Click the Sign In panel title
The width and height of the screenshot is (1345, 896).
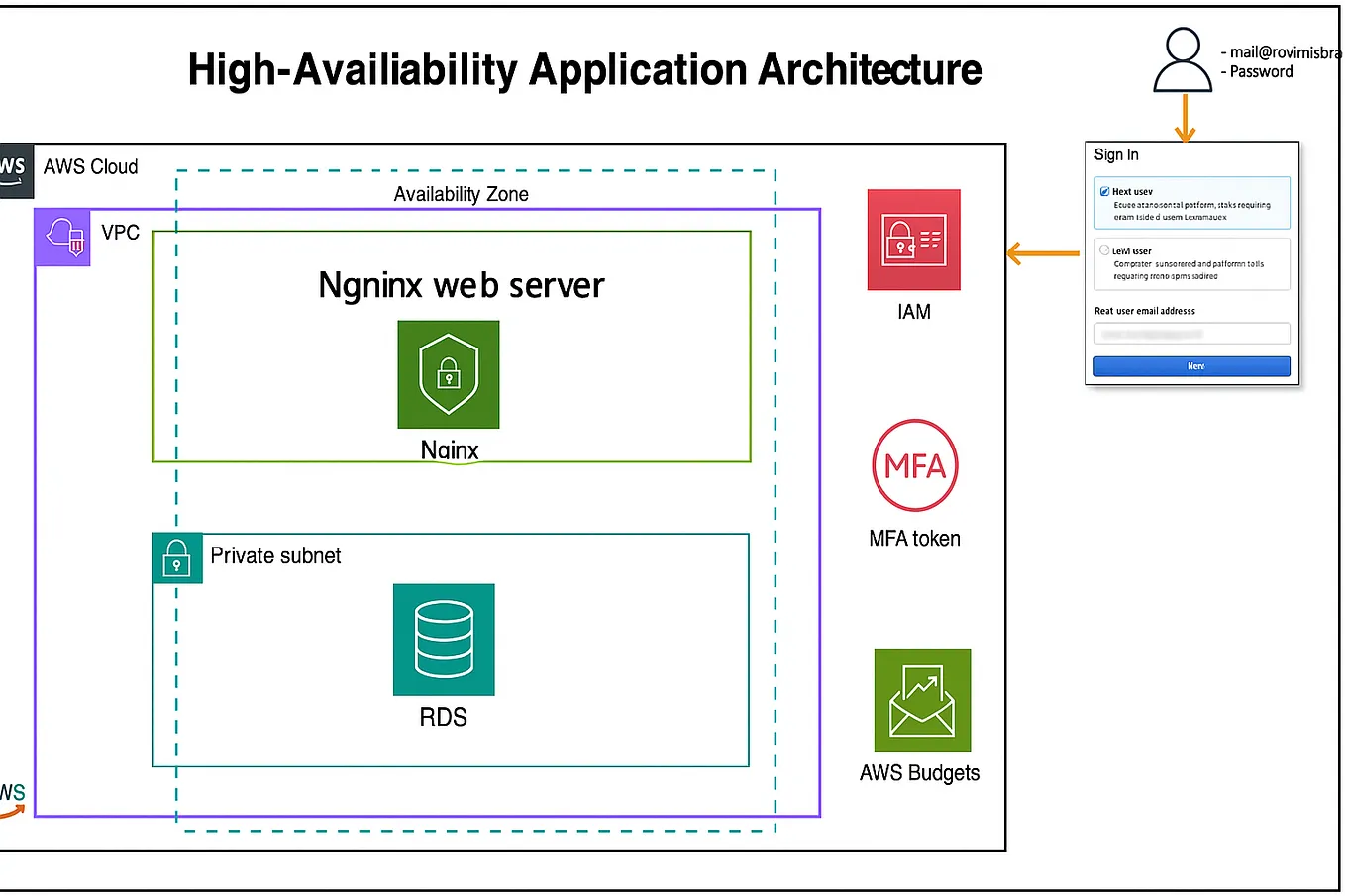(1116, 154)
